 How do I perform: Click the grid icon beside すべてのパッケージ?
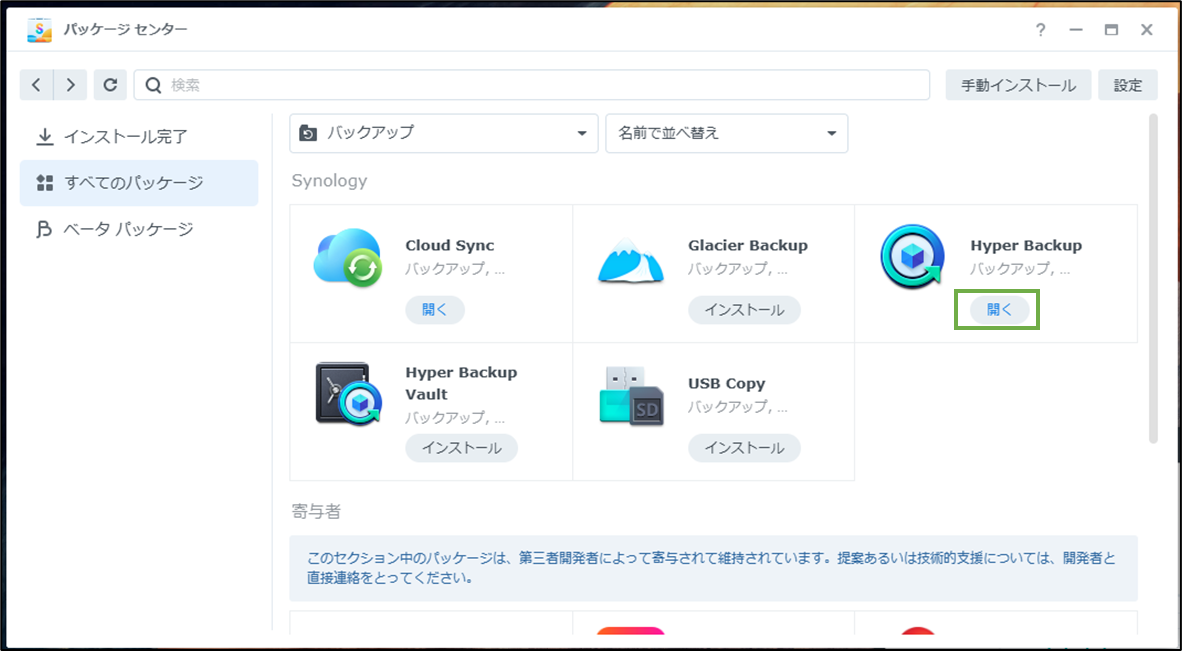45,182
